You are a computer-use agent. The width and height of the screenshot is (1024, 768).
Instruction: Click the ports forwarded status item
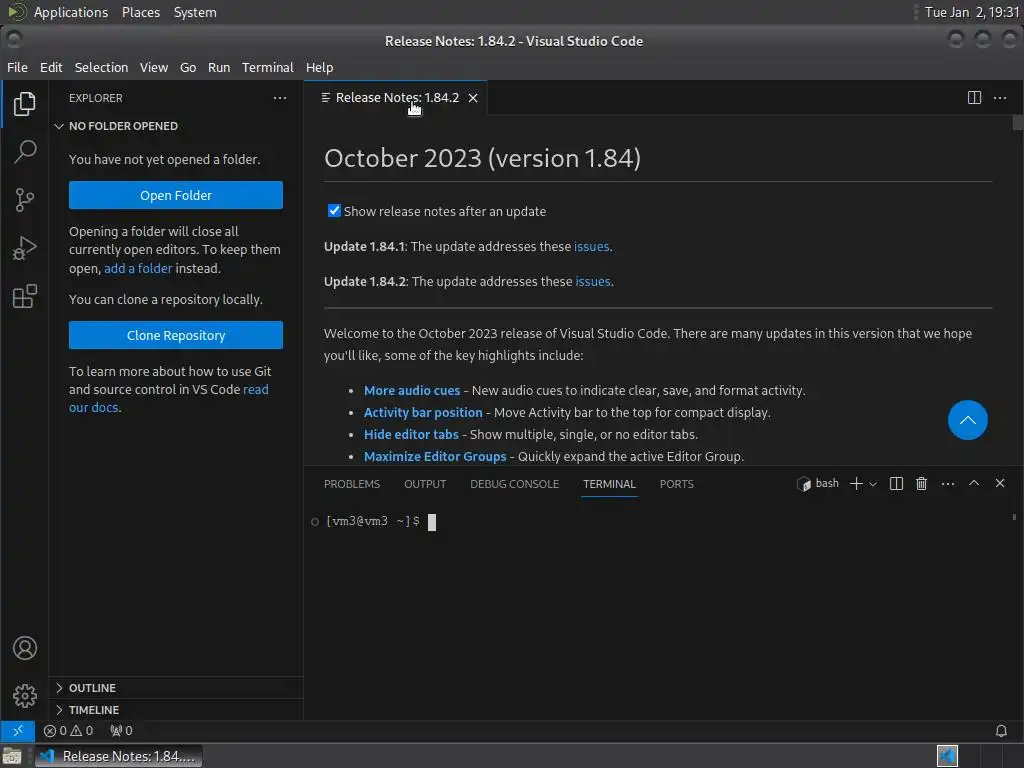(x=121, y=730)
